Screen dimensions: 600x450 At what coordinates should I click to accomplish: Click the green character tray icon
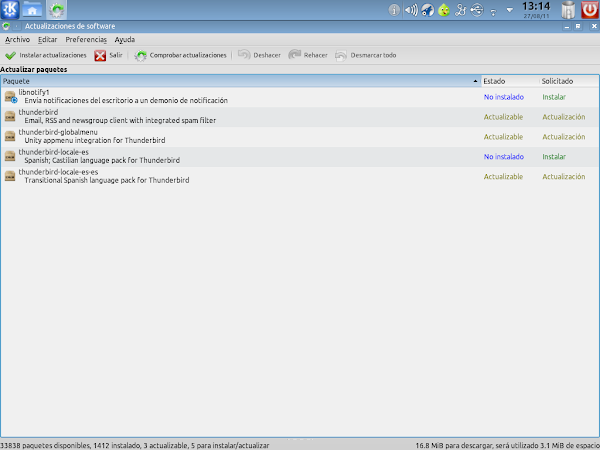444,10
